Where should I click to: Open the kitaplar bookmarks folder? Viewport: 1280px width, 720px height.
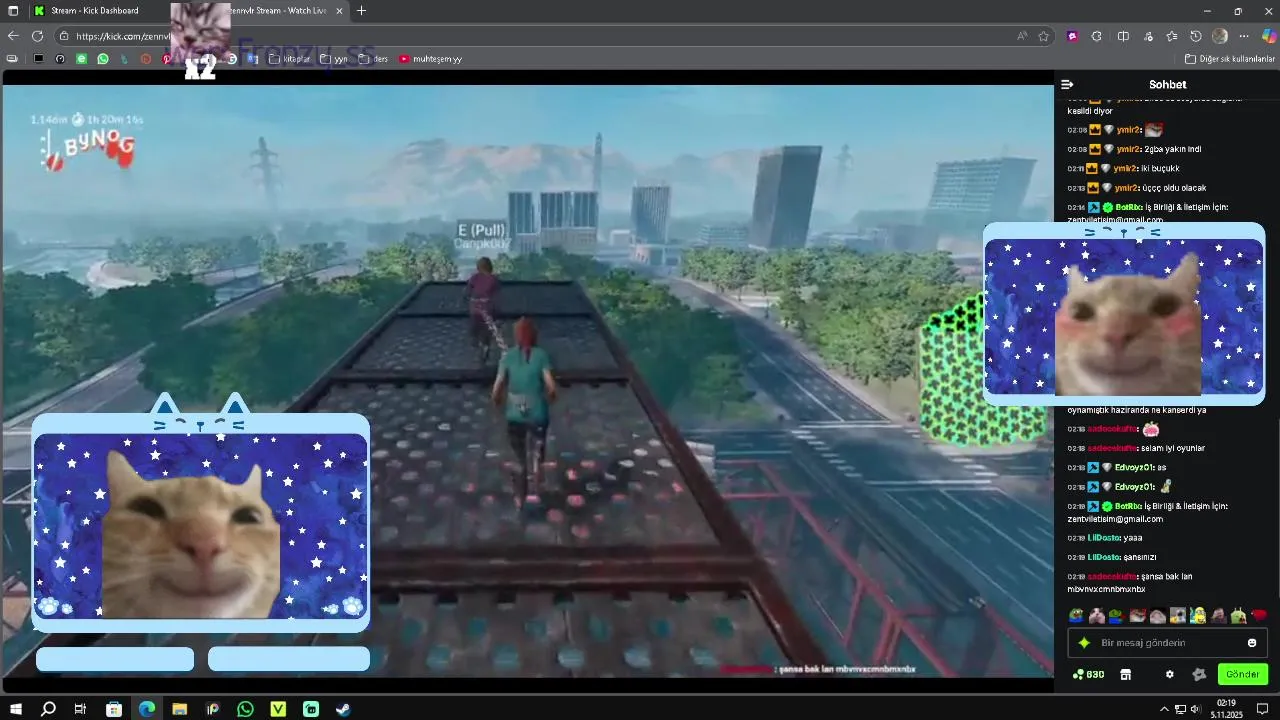click(290, 59)
